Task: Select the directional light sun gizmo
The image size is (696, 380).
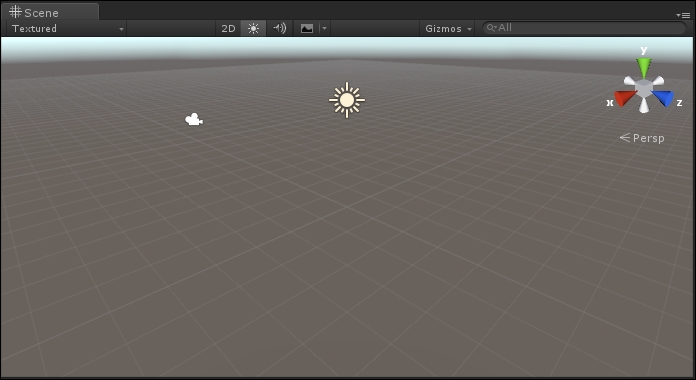Action: (347, 100)
